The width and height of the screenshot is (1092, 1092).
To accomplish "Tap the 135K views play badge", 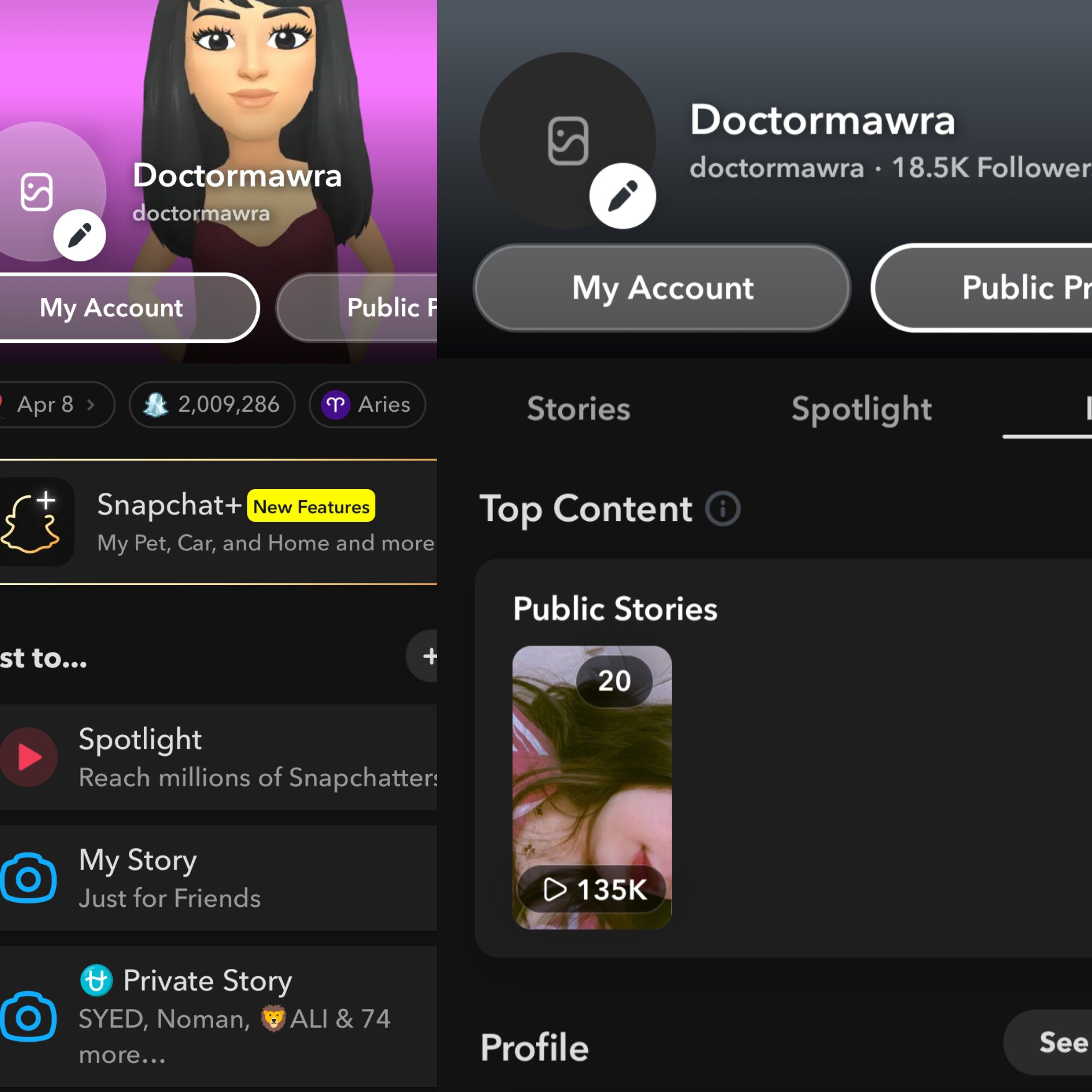I will [x=592, y=889].
